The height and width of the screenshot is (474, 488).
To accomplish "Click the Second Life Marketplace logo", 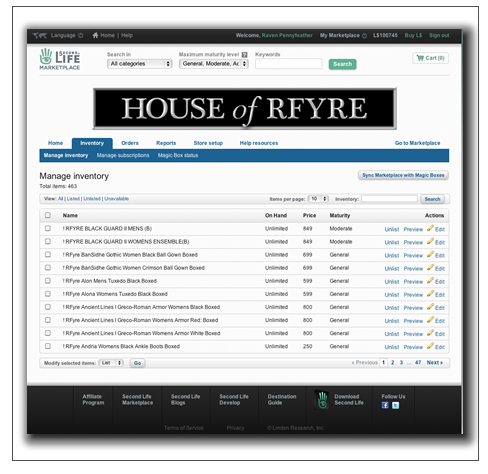I will [60, 59].
